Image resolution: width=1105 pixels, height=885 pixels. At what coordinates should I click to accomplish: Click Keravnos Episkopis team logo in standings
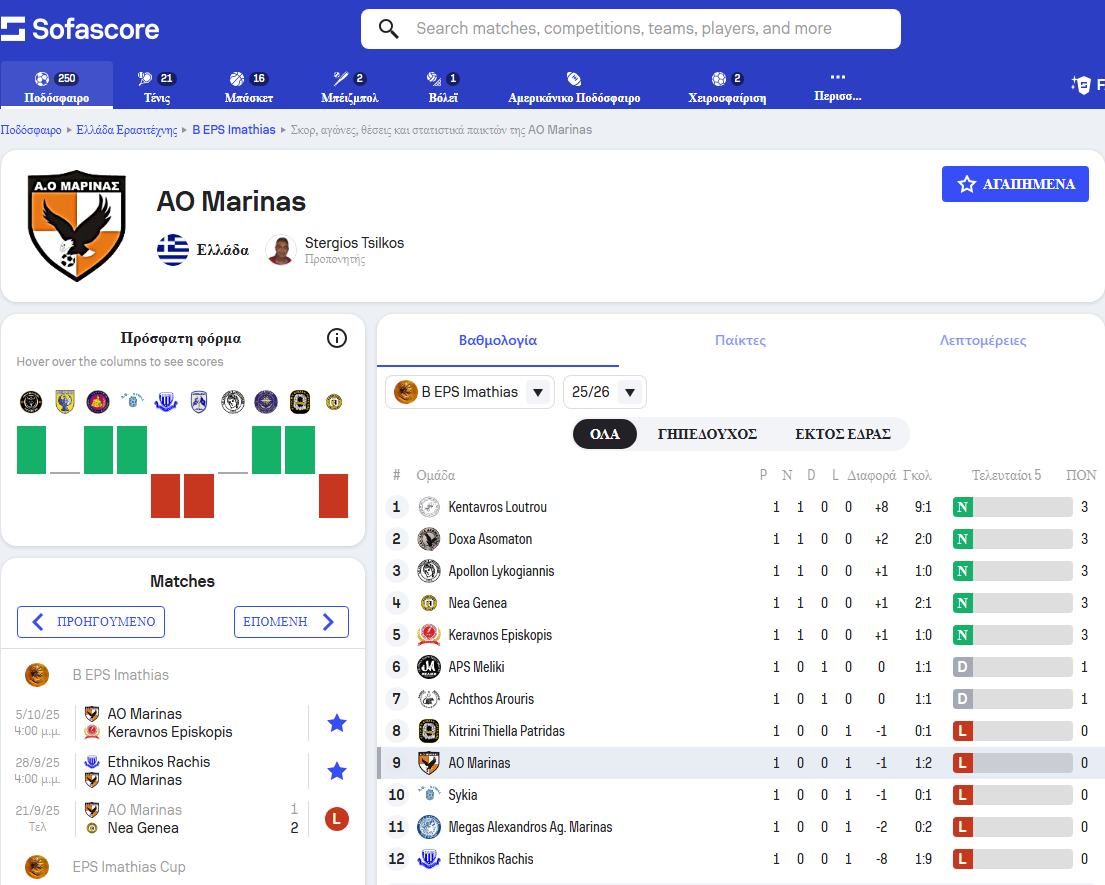click(x=428, y=635)
